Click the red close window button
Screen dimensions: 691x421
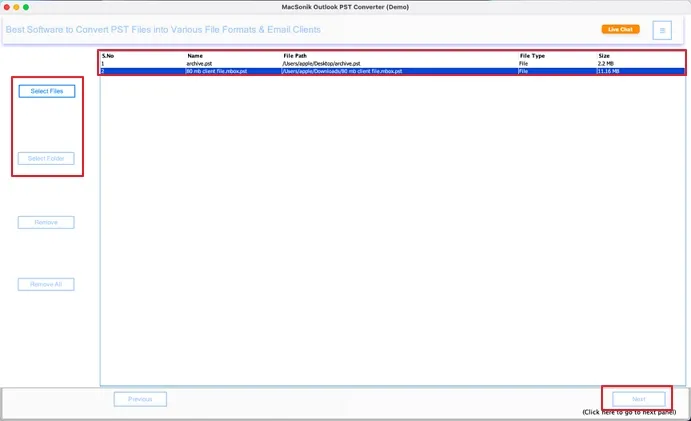click(x=7, y=7)
